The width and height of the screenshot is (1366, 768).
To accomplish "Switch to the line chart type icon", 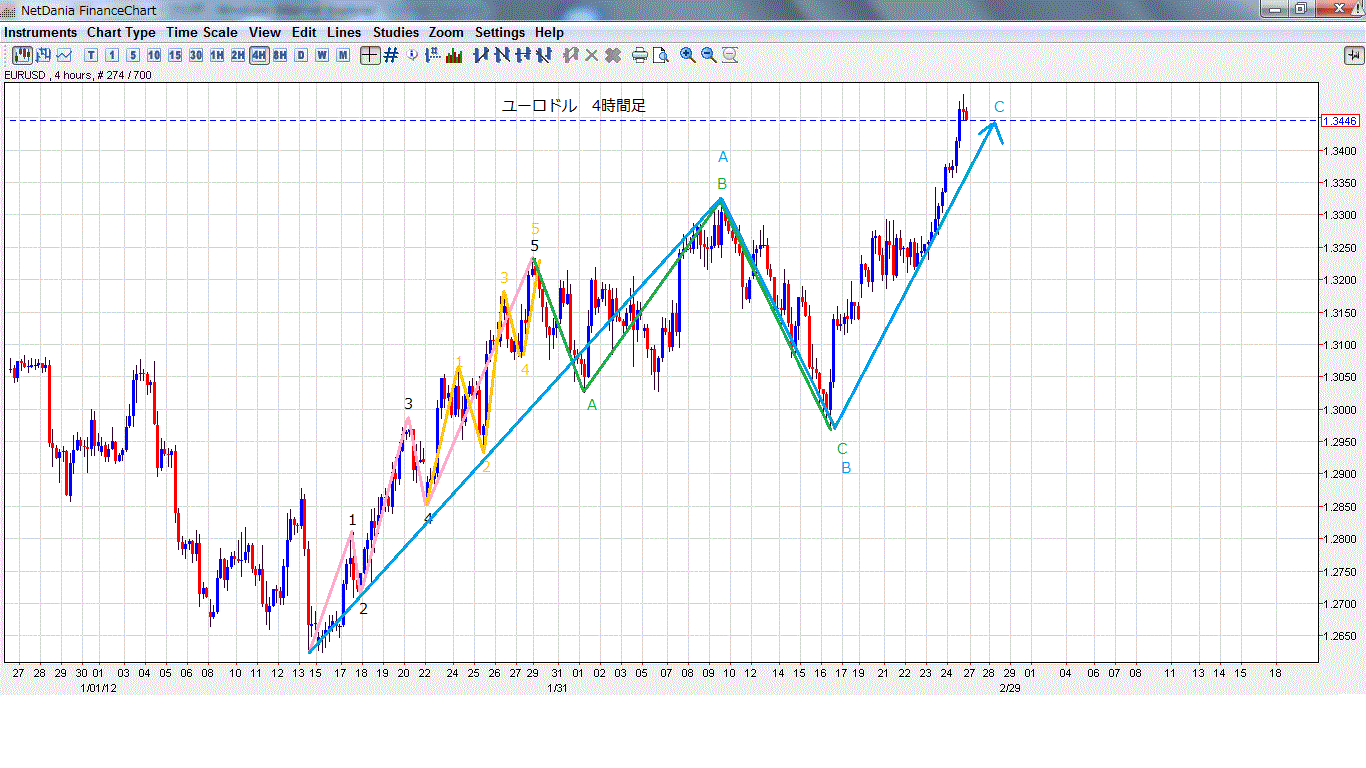I will (x=64, y=55).
